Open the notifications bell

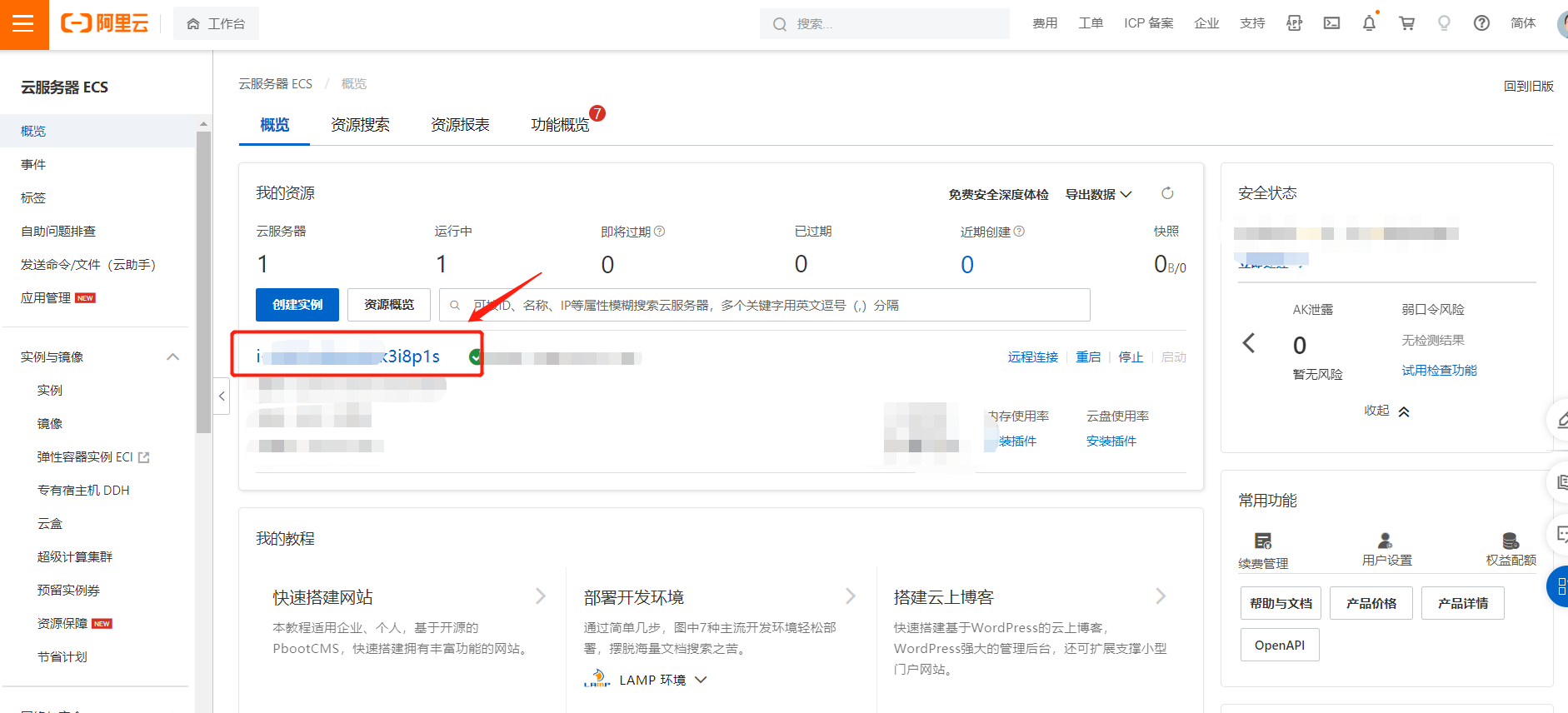1369,23
